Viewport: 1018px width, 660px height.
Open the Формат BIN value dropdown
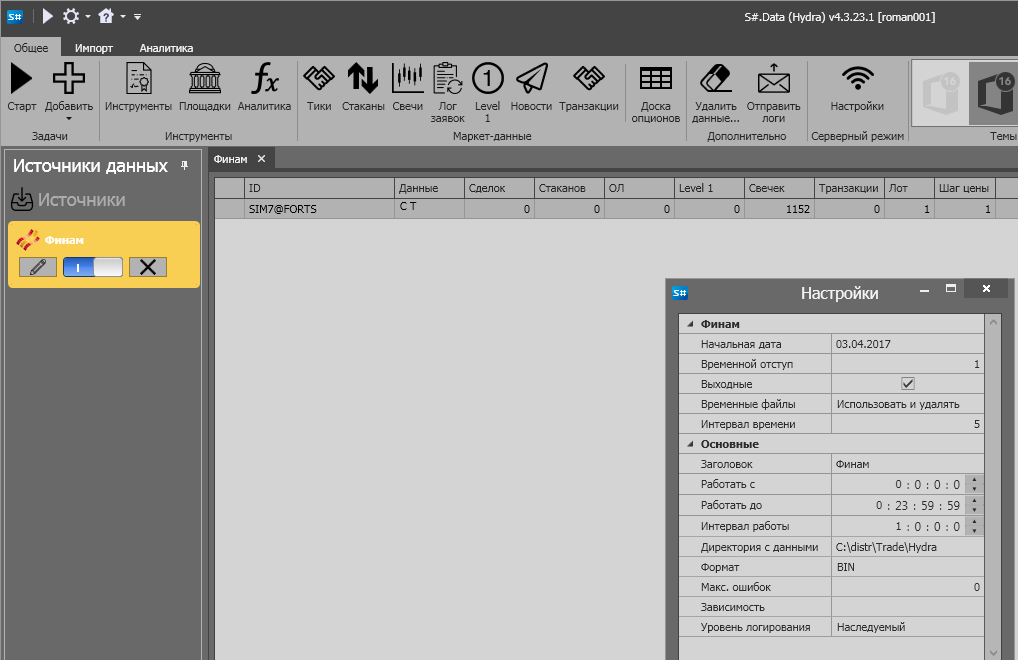coord(908,567)
